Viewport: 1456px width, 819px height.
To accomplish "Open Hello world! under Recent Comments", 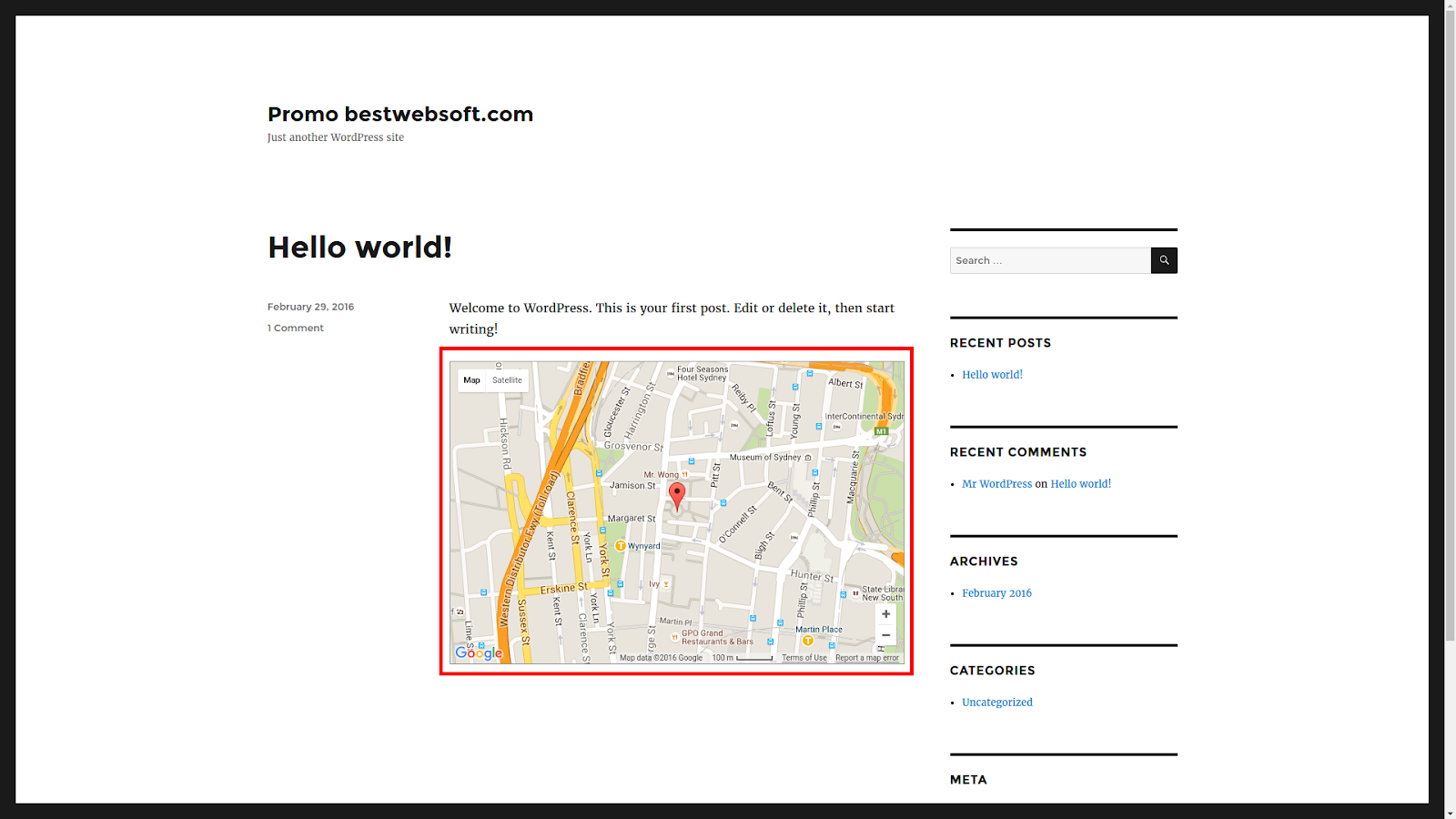I will coord(1080,484).
